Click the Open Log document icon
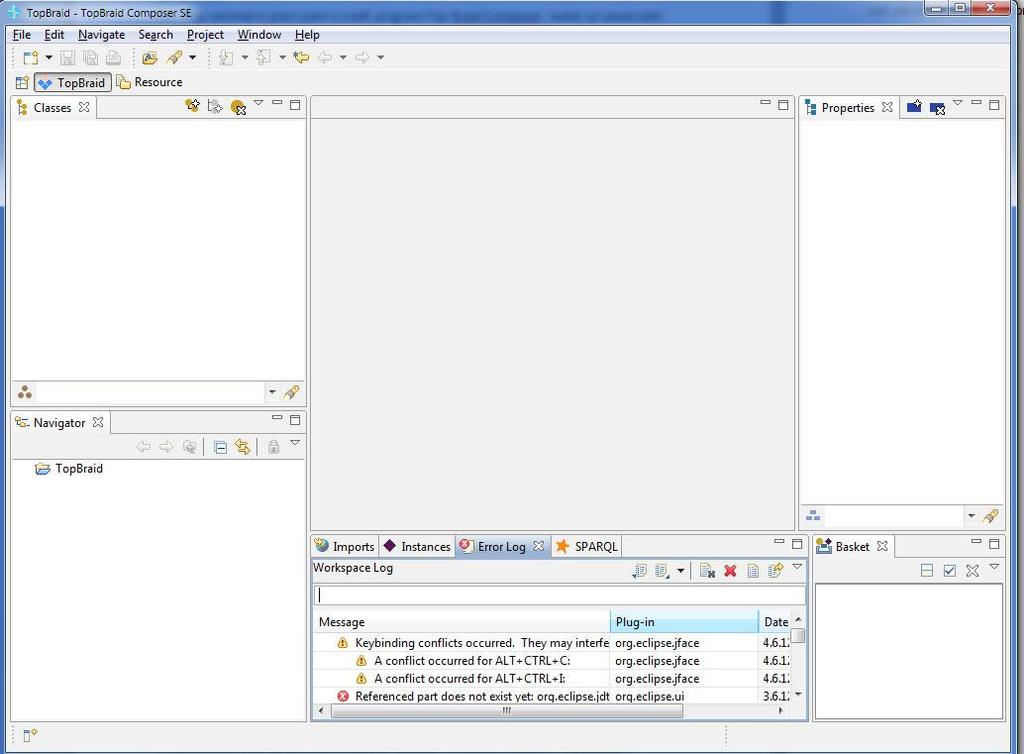 [x=753, y=571]
